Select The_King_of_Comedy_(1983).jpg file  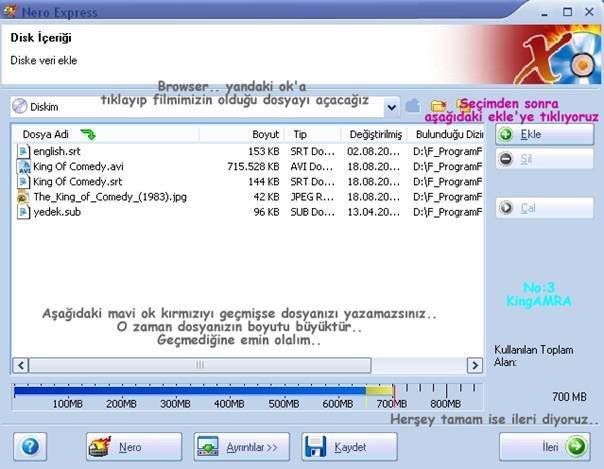pos(249,197)
